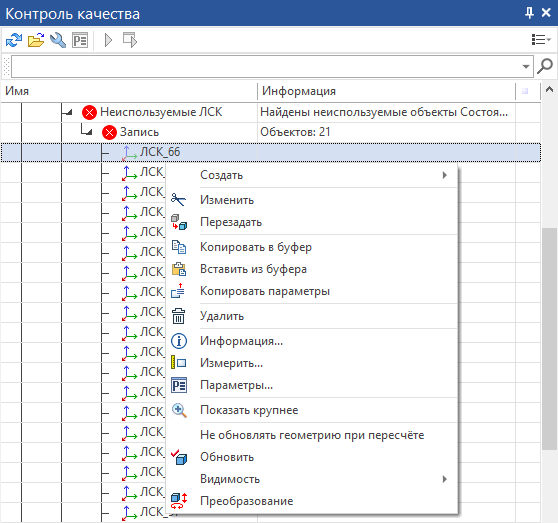Click the redefine cubes icon beside Перезадать
The image size is (558, 523).
[179, 222]
